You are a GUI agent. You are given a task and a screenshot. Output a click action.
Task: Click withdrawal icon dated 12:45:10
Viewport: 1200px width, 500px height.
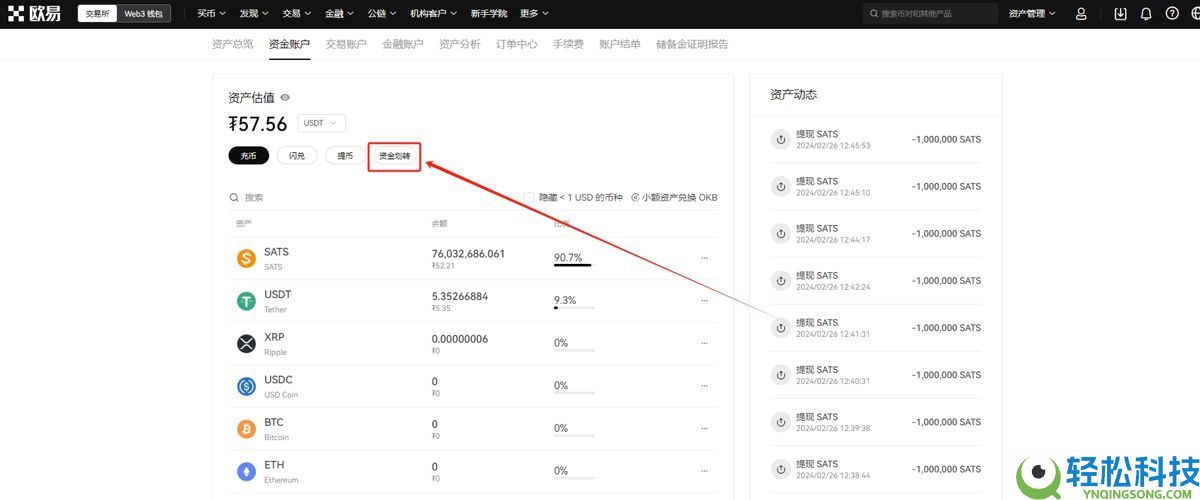781,186
